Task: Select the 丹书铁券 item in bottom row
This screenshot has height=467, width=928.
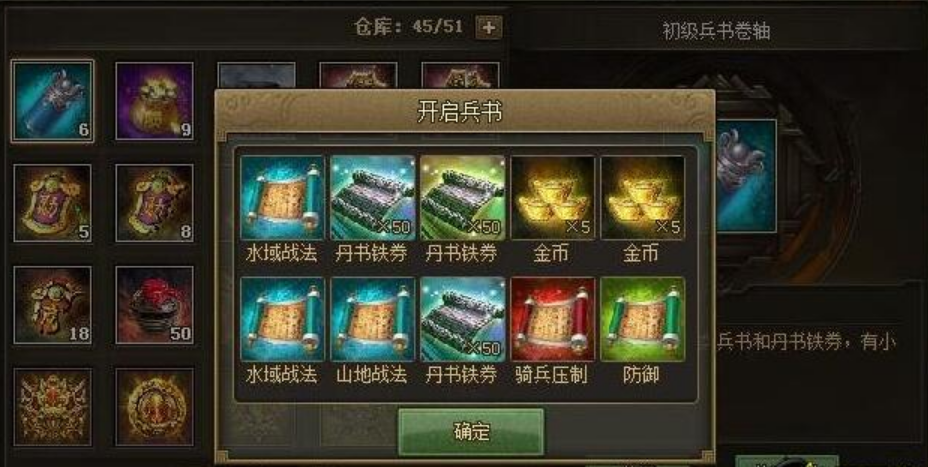Action: [462, 319]
